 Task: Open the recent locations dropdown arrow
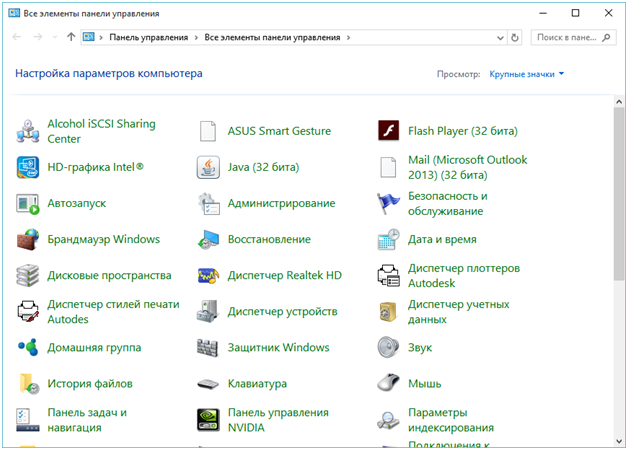coord(55,37)
